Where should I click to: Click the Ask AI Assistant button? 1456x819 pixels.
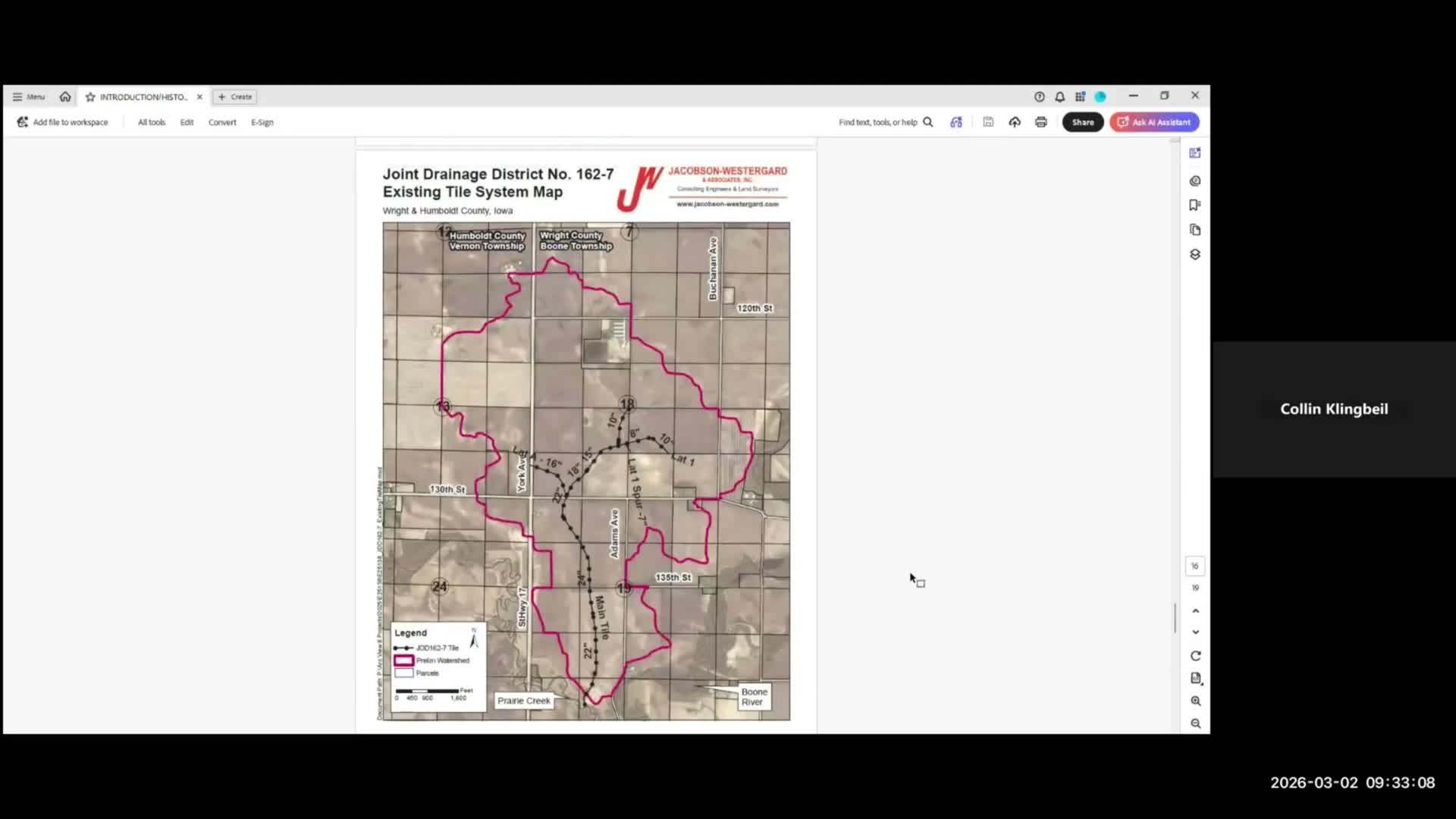click(1154, 122)
